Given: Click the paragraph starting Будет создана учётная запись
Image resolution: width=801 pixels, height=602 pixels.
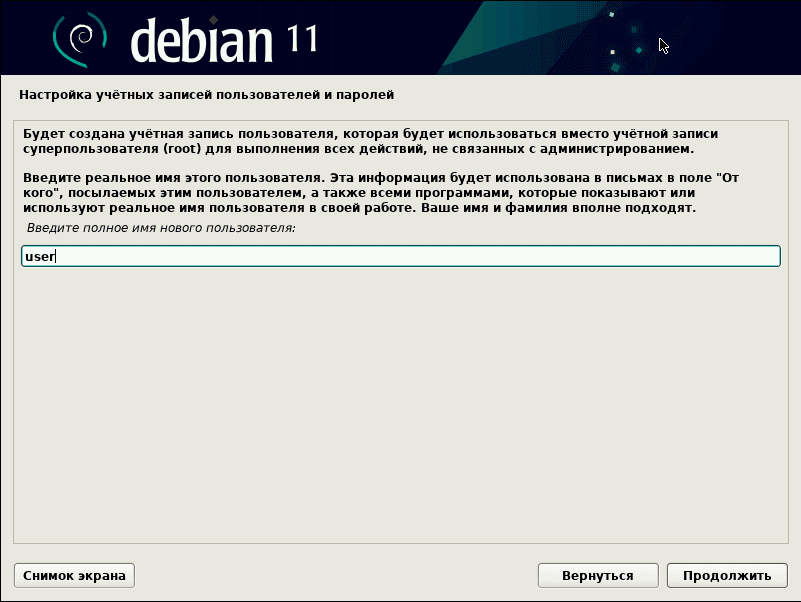Looking at the screenshot, I should [x=370, y=142].
